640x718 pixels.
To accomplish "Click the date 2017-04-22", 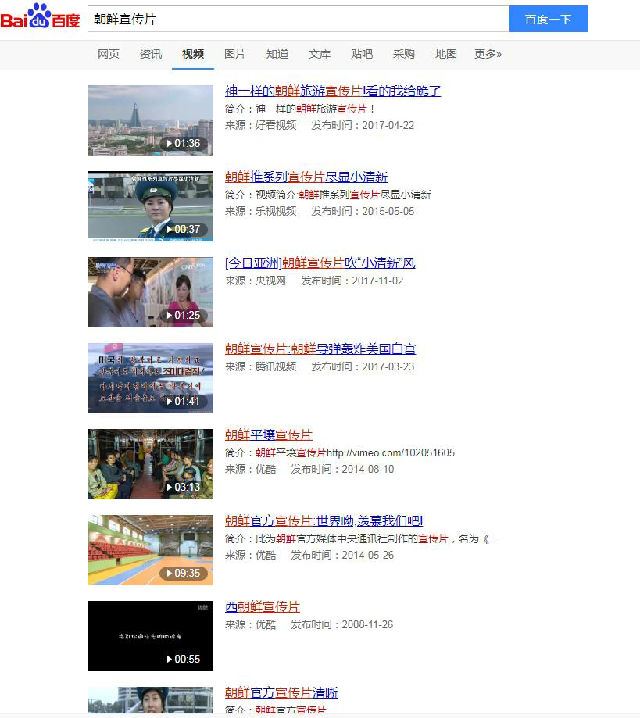I will 388,125.
